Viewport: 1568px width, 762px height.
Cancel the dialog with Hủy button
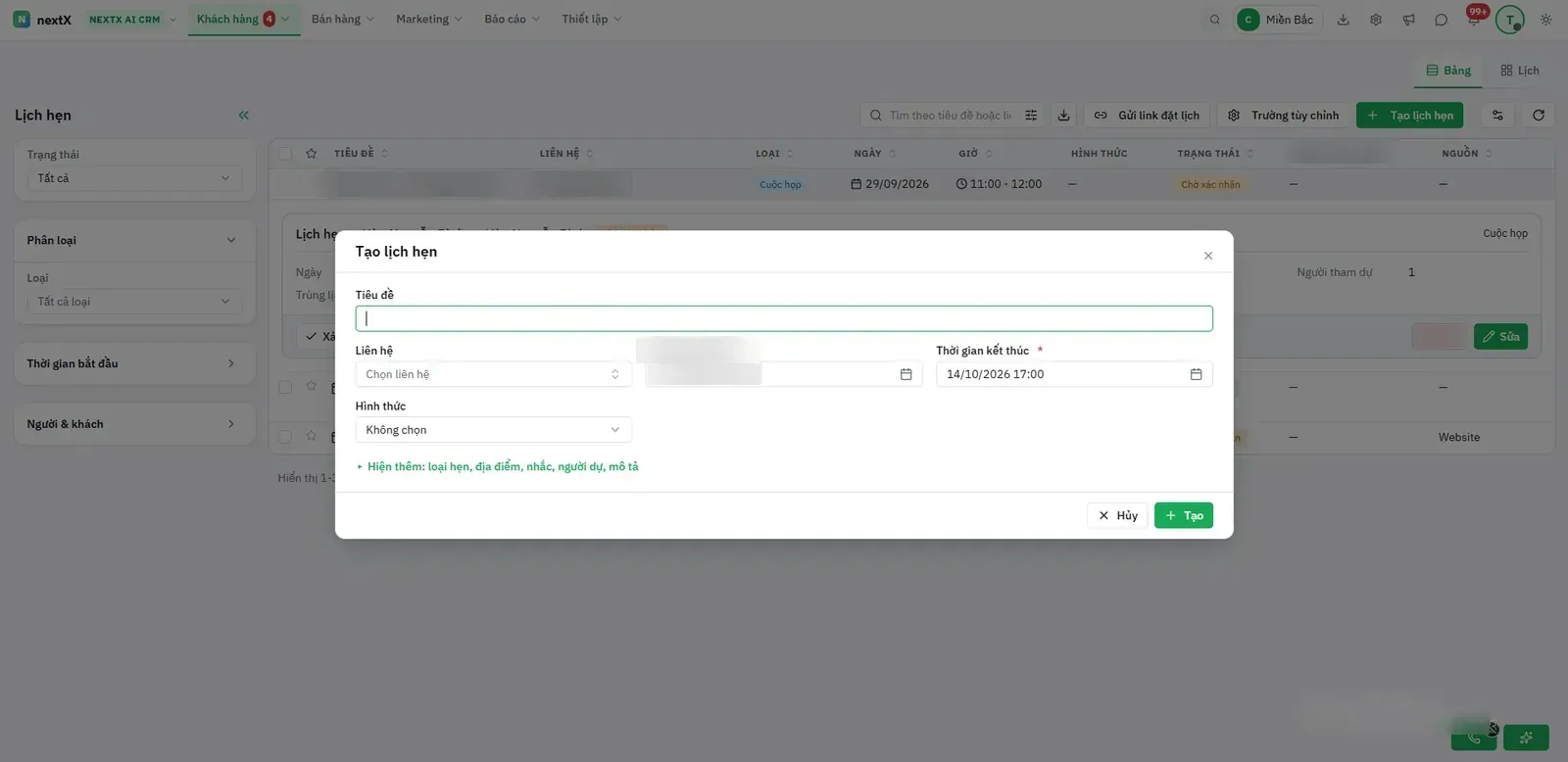pos(1117,516)
